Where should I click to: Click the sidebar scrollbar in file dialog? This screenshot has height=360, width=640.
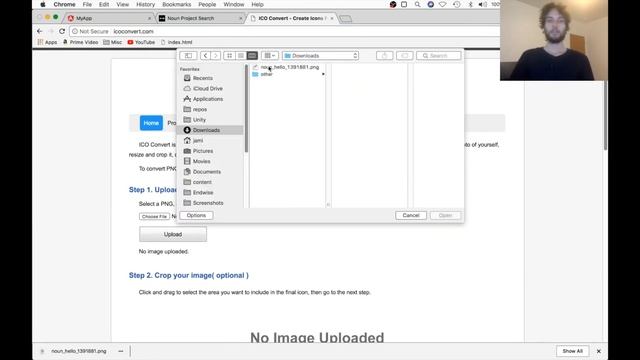click(x=246, y=109)
